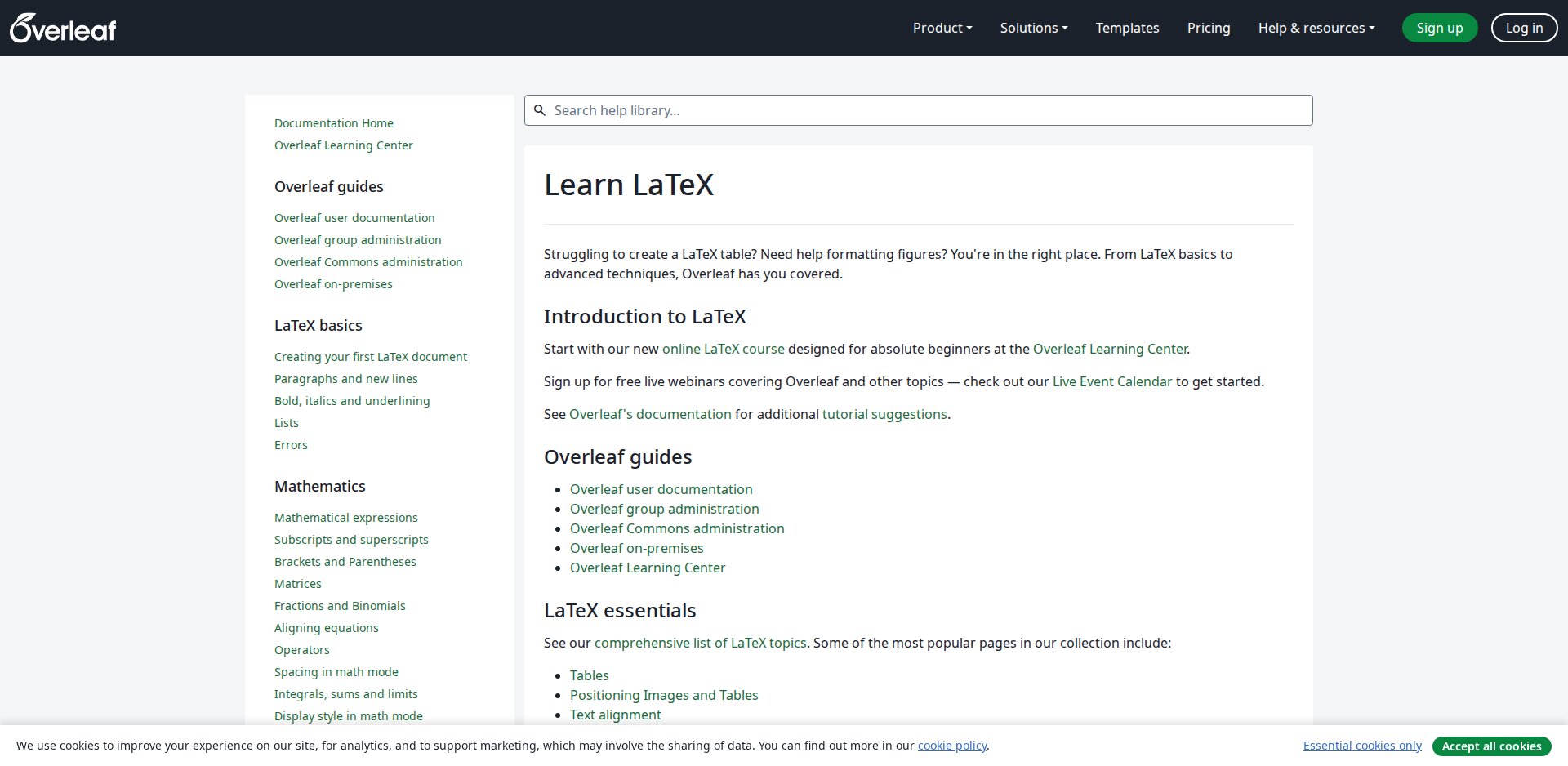Open Bold, italics and underlining
The width and height of the screenshot is (1568, 766).
pos(352,401)
